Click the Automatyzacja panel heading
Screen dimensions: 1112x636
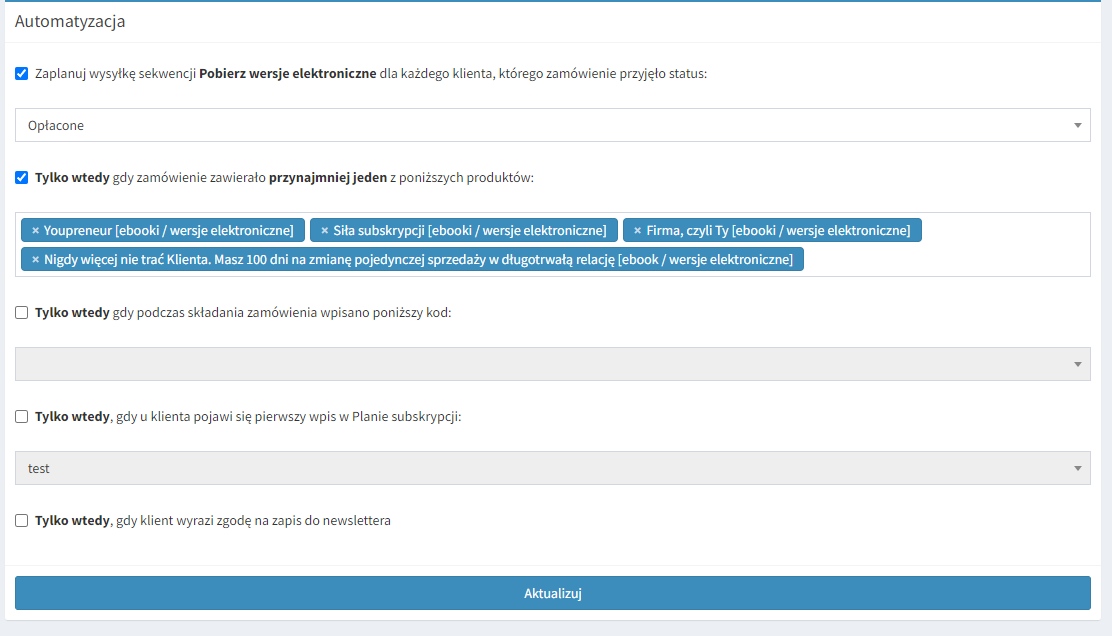click(x=70, y=21)
